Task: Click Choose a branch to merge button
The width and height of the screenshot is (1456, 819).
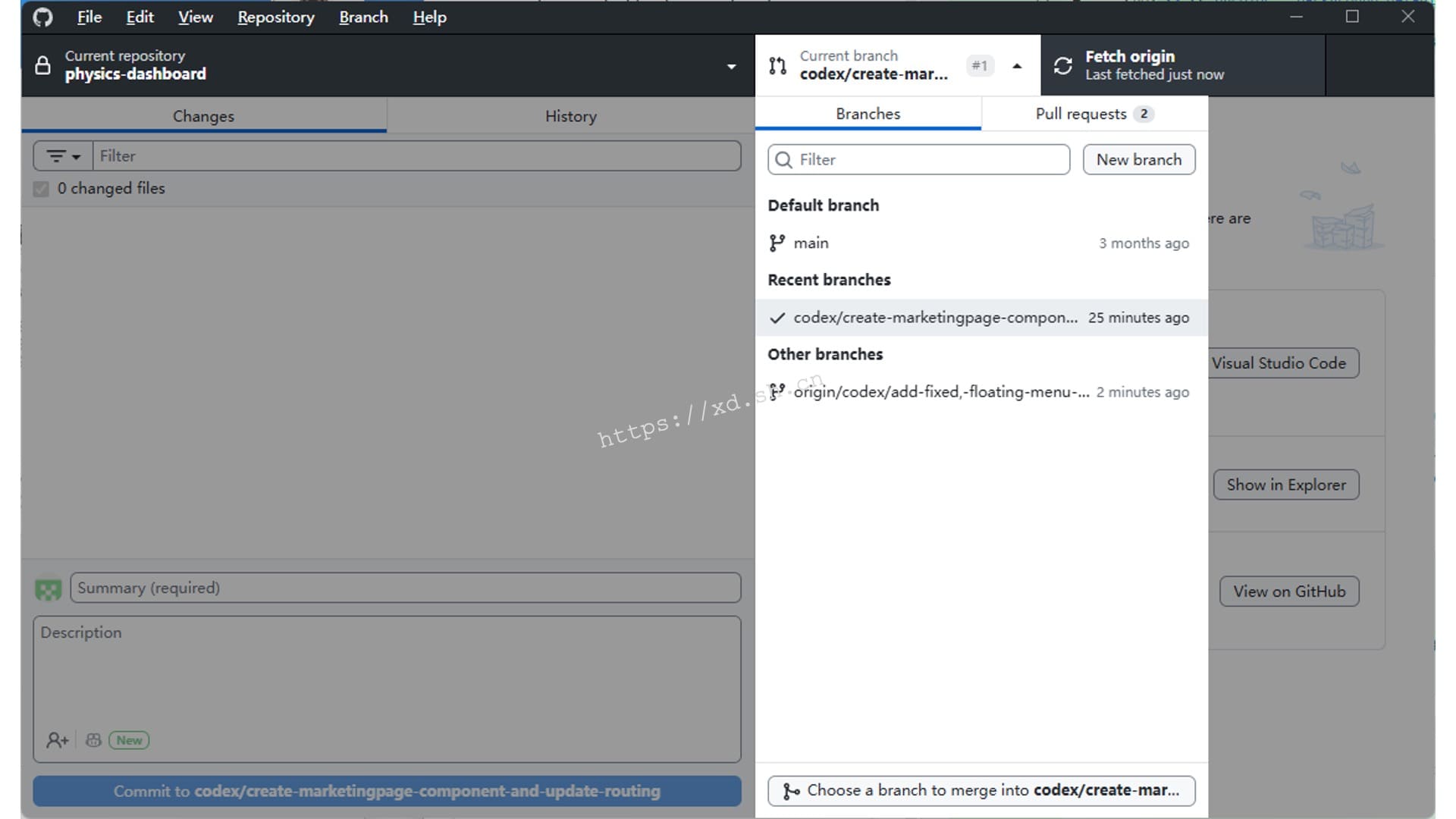Action: point(981,790)
